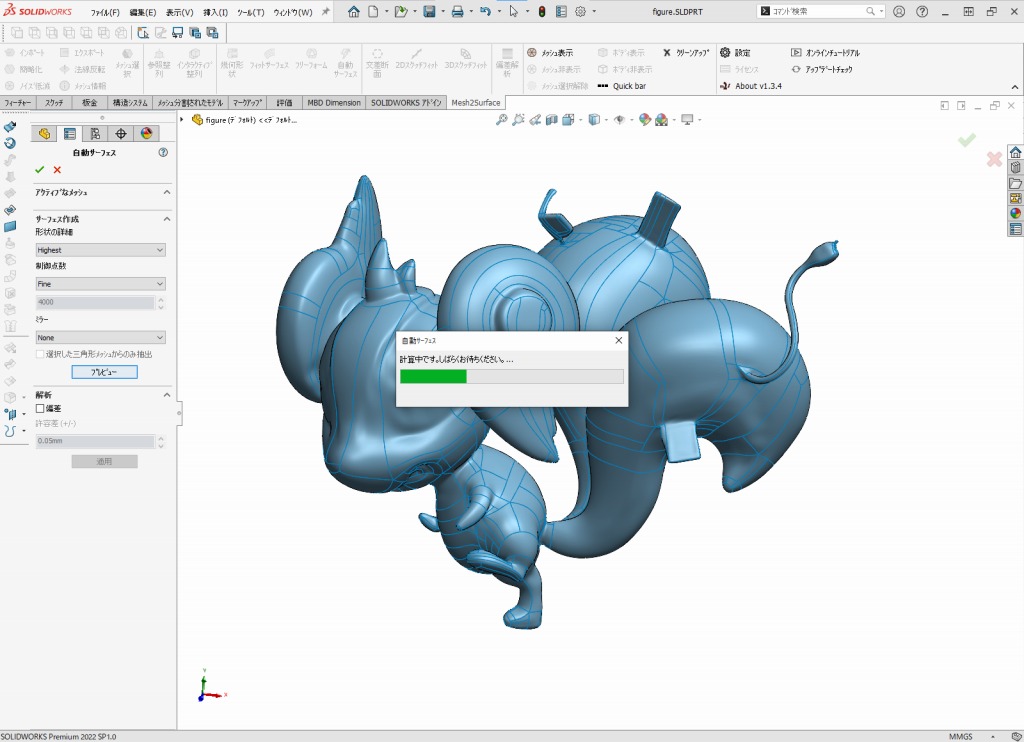The height and width of the screenshot is (742, 1024).
Task: Click the green confirmation corner checkmark
Action: click(x=967, y=140)
